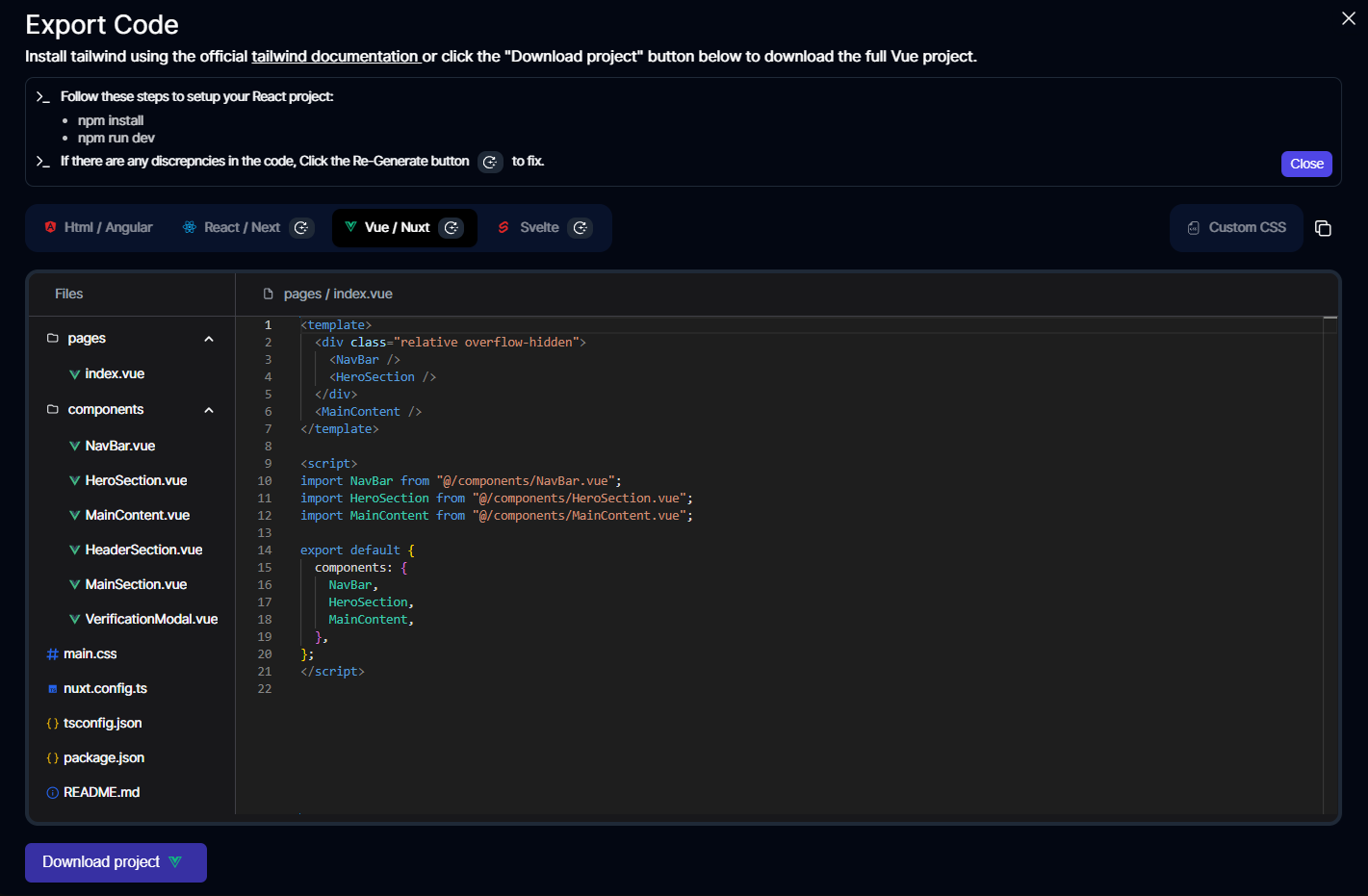The height and width of the screenshot is (896, 1368).
Task: Click the Svelte logo icon
Action: (503, 227)
